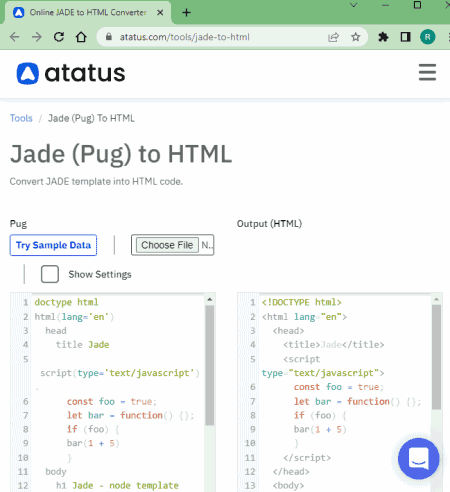Image resolution: width=450 pixels, height=492 pixels.
Task: Click the '<title>Jade</title>' output line
Action: pyautogui.click(x=334, y=345)
